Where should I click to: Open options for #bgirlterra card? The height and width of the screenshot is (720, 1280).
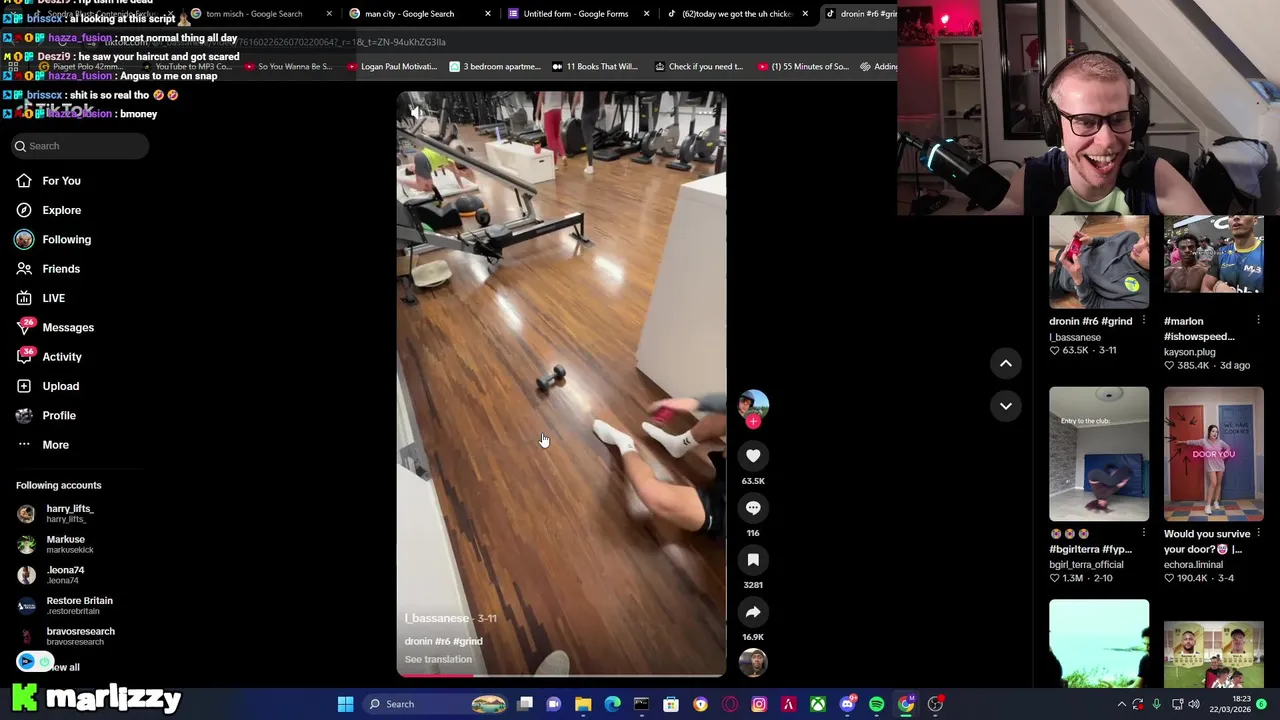(1144, 534)
